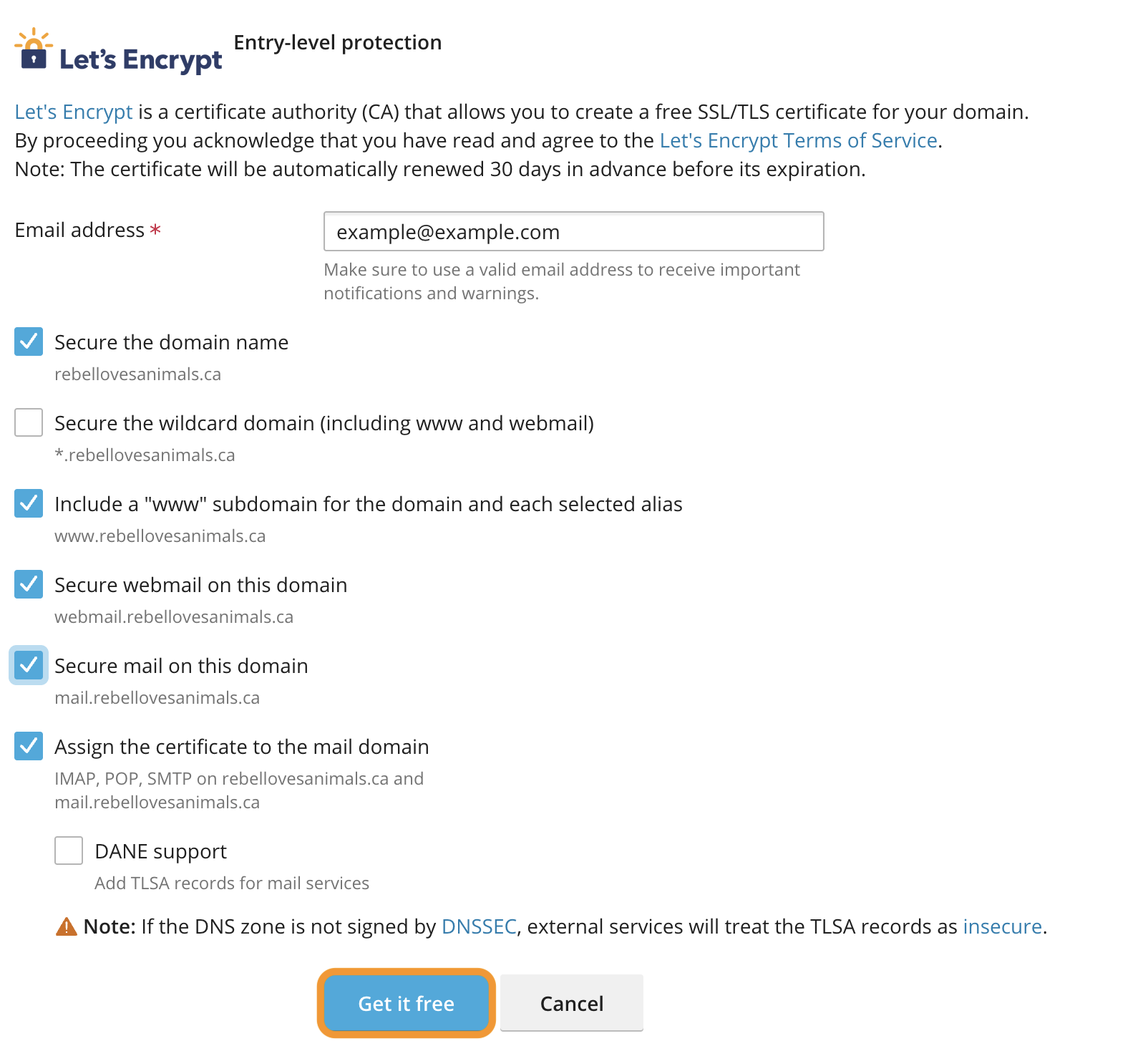Screen dimensions: 1148x1051
Task: Disable Secure webmail on this domain
Action: tap(29, 585)
